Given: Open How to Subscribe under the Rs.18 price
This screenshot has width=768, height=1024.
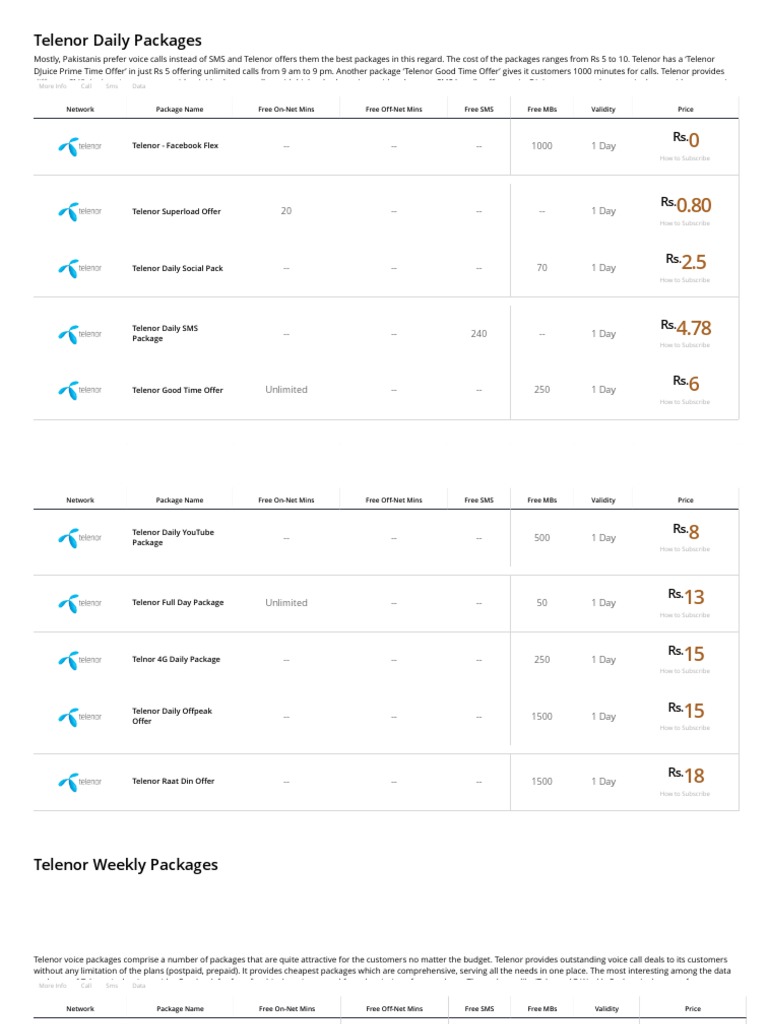Looking at the screenshot, I should [685, 794].
